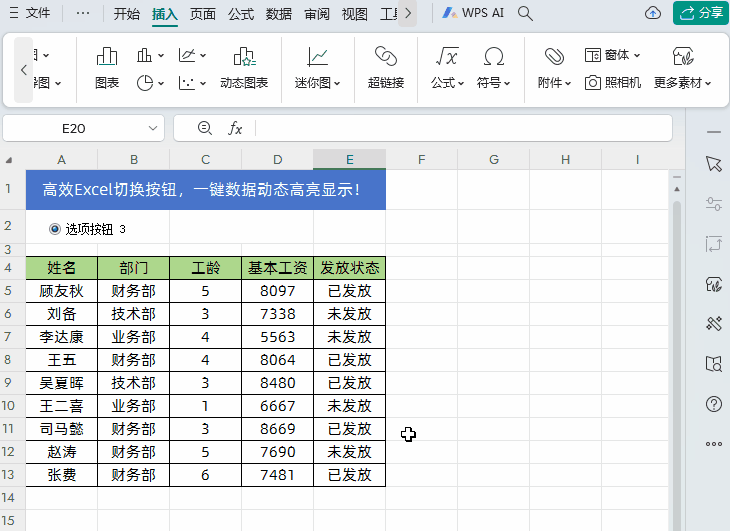Open the 动态图表 dynamic chart tool
This screenshot has height=531, width=730.
(244, 68)
